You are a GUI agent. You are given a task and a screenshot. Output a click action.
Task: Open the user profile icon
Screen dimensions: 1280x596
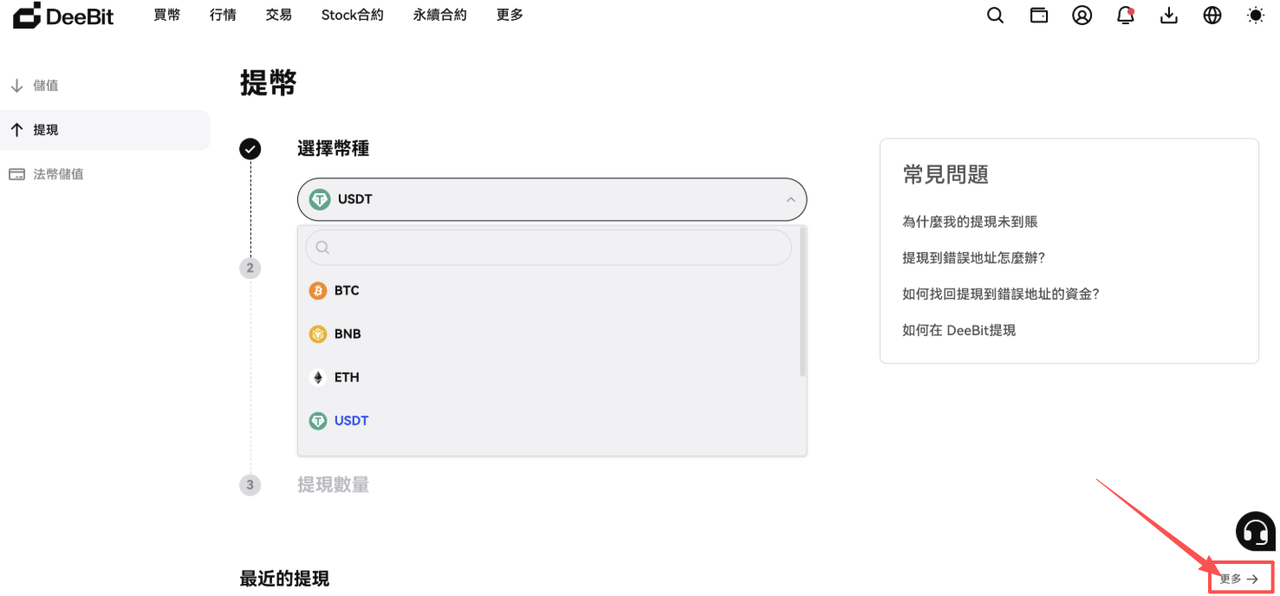(x=1082, y=15)
